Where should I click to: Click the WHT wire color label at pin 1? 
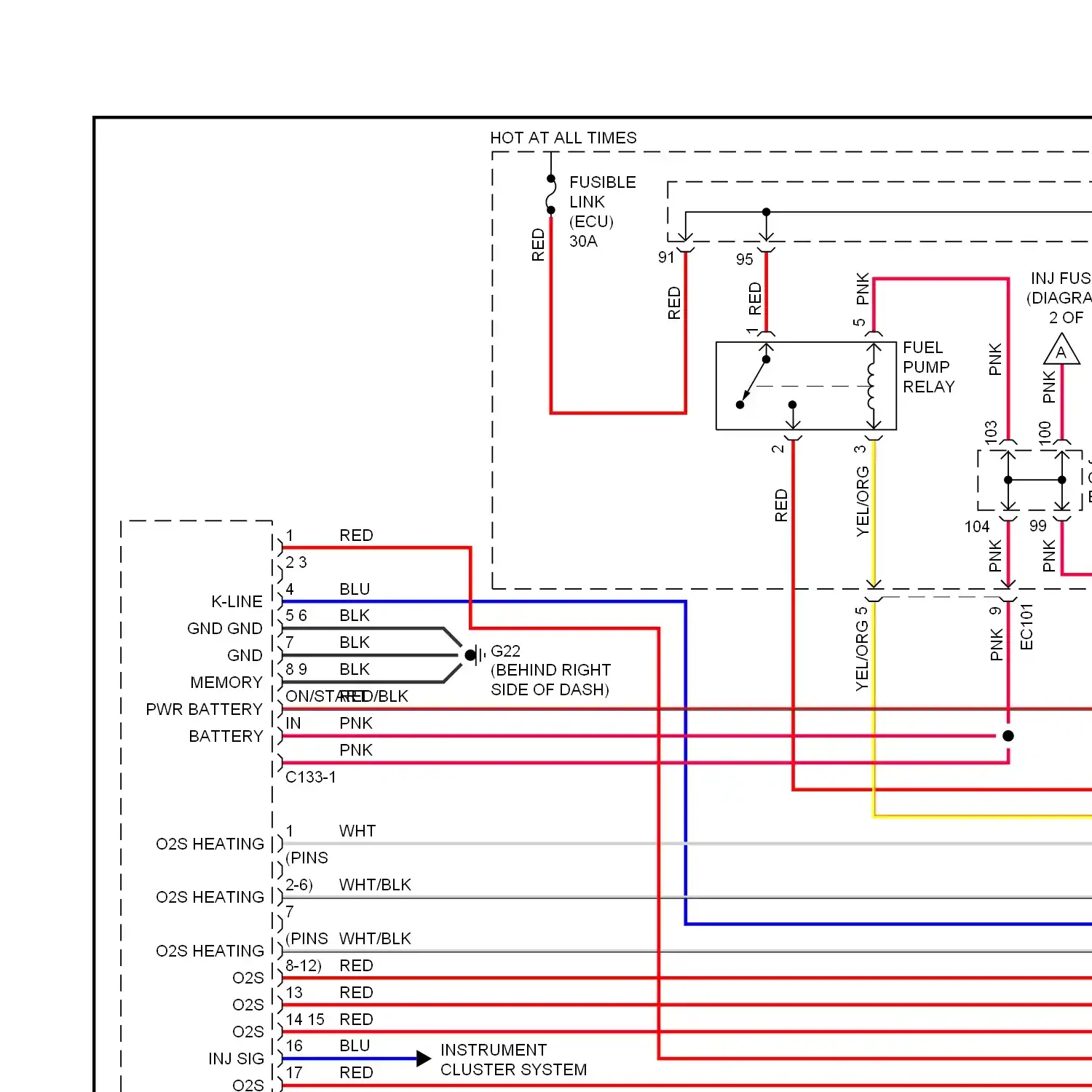(357, 831)
